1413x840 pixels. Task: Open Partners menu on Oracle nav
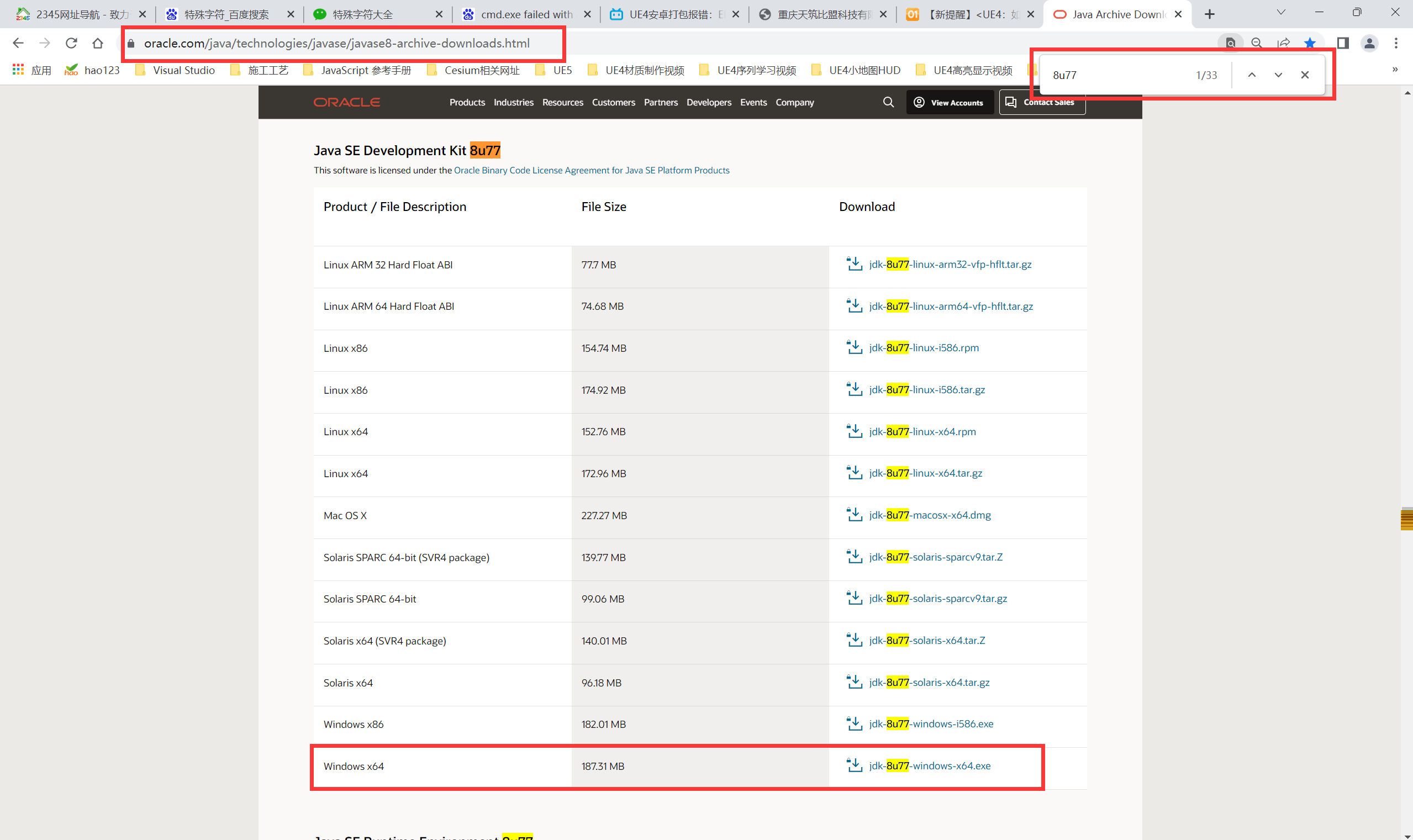[x=661, y=103]
